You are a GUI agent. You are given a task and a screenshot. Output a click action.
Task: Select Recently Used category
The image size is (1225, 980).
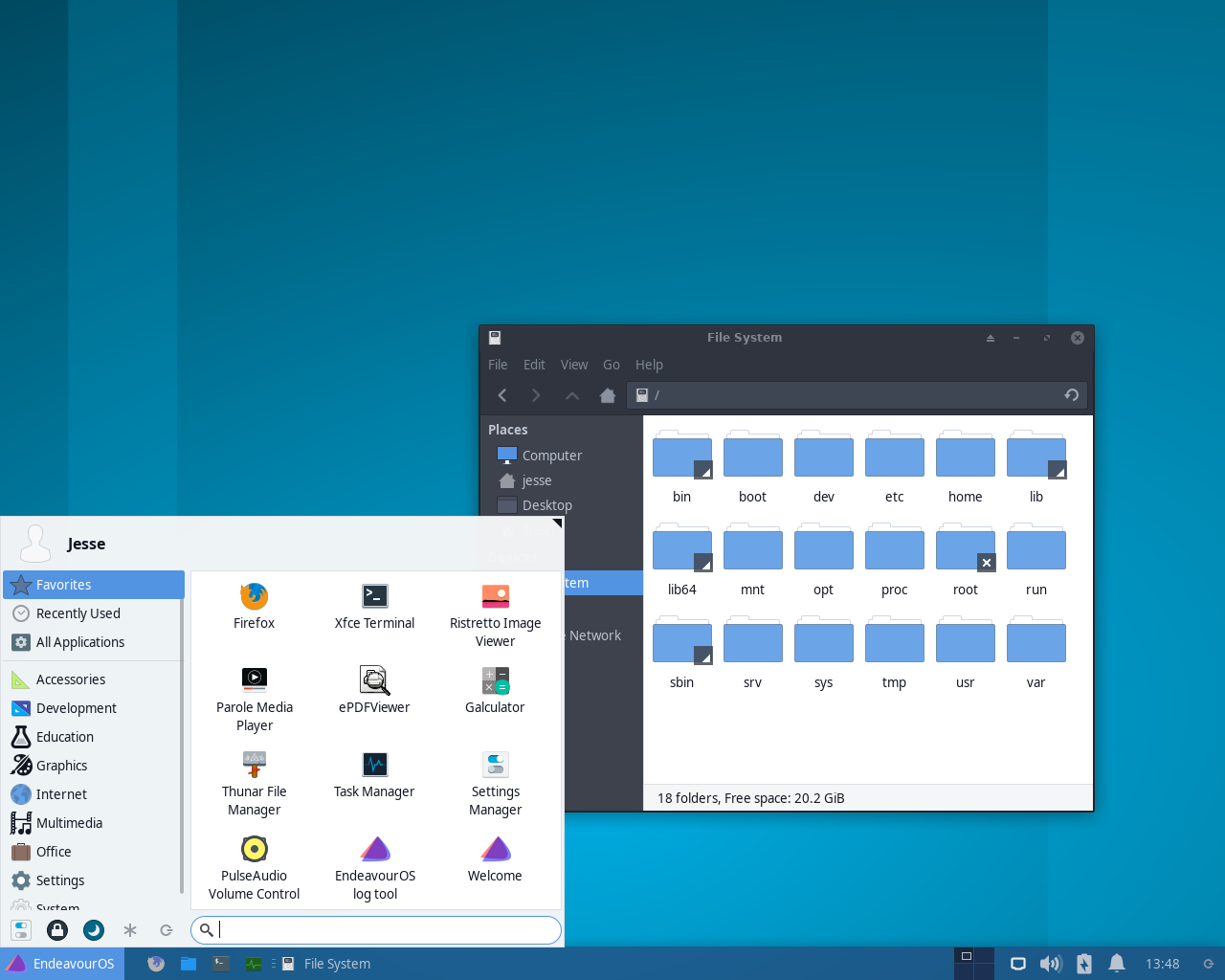(x=94, y=613)
